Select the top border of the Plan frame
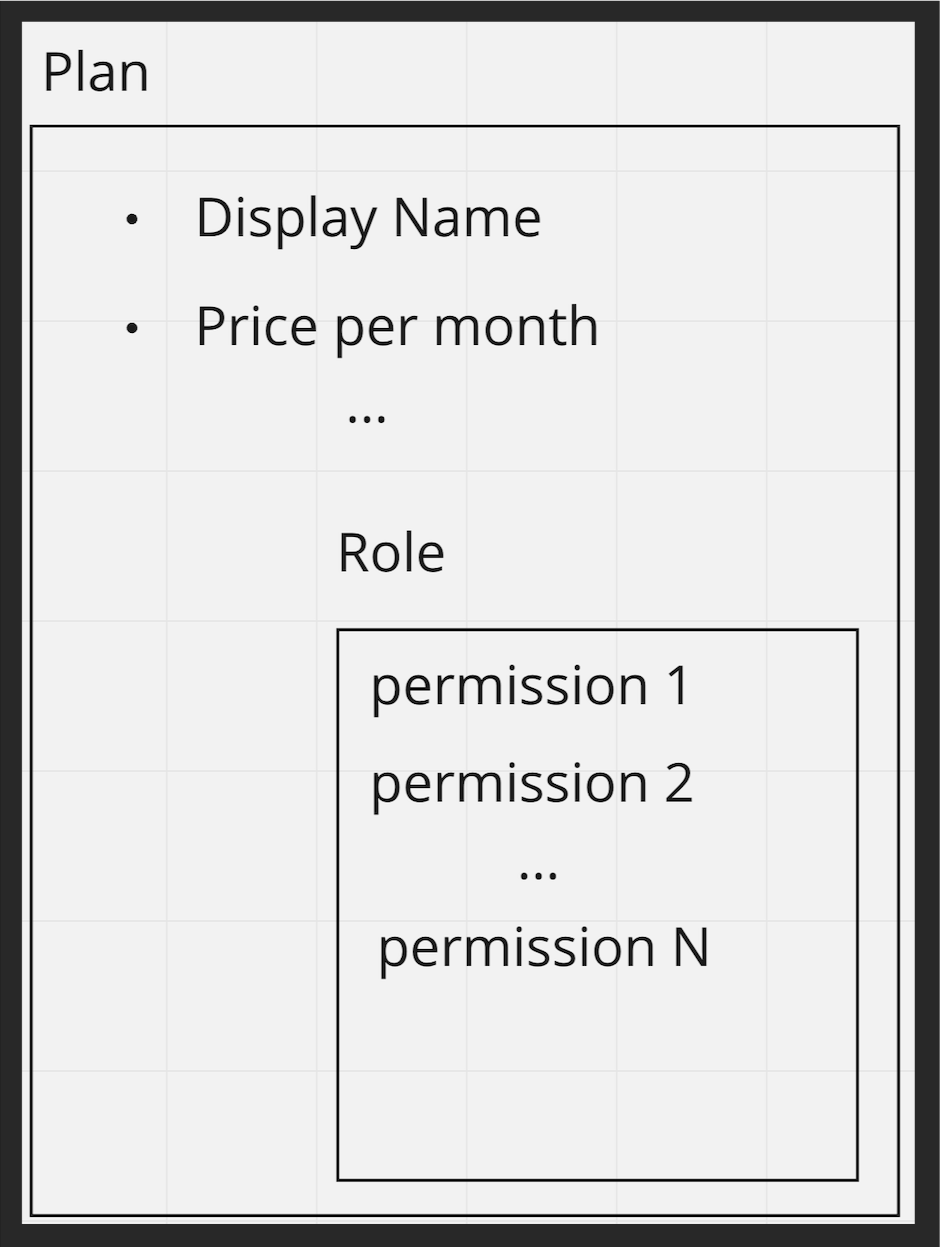The height and width of the screenshot is (1247, 940). coord(465,127)
